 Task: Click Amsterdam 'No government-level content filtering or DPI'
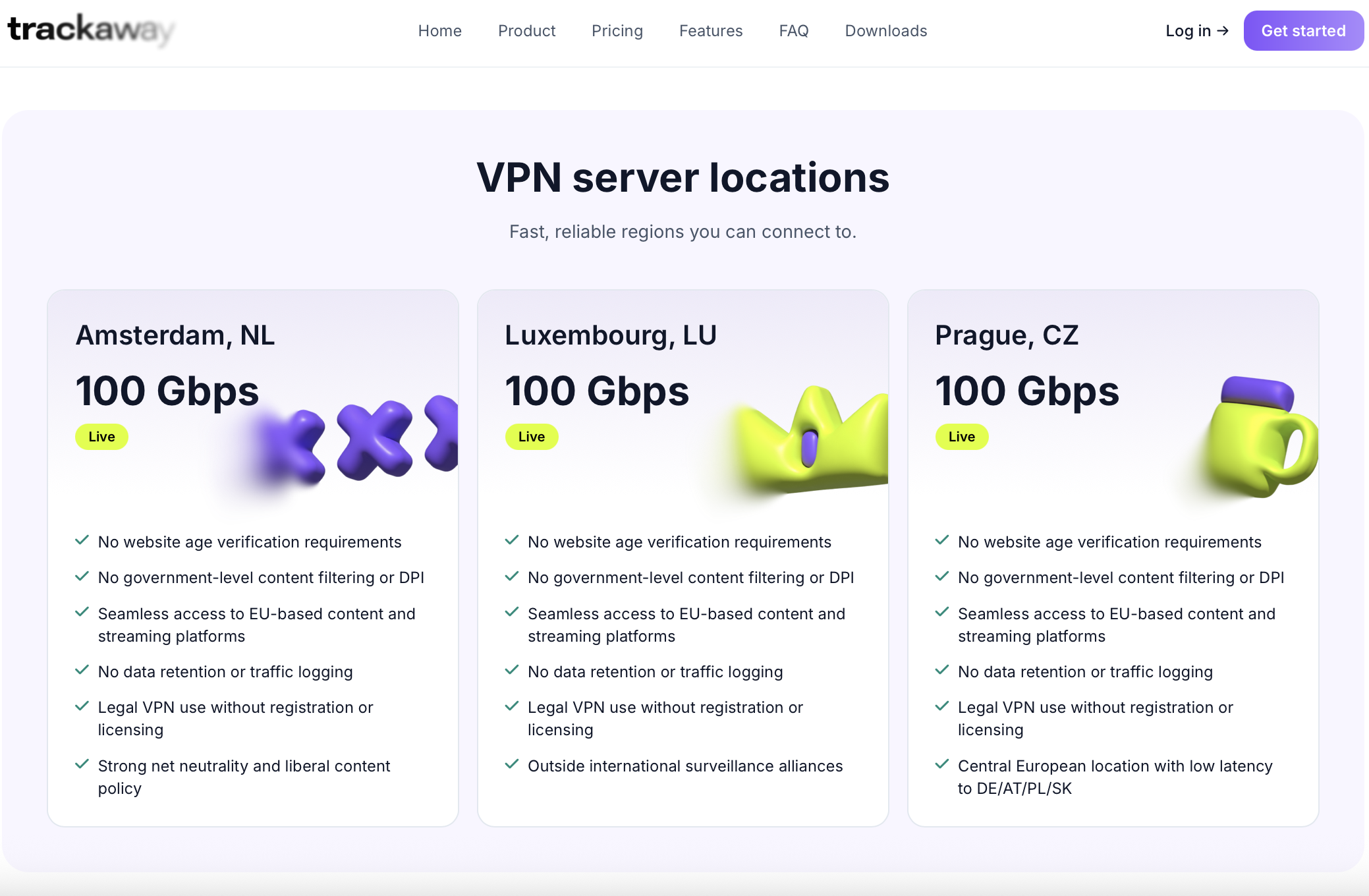click(261, 578)
